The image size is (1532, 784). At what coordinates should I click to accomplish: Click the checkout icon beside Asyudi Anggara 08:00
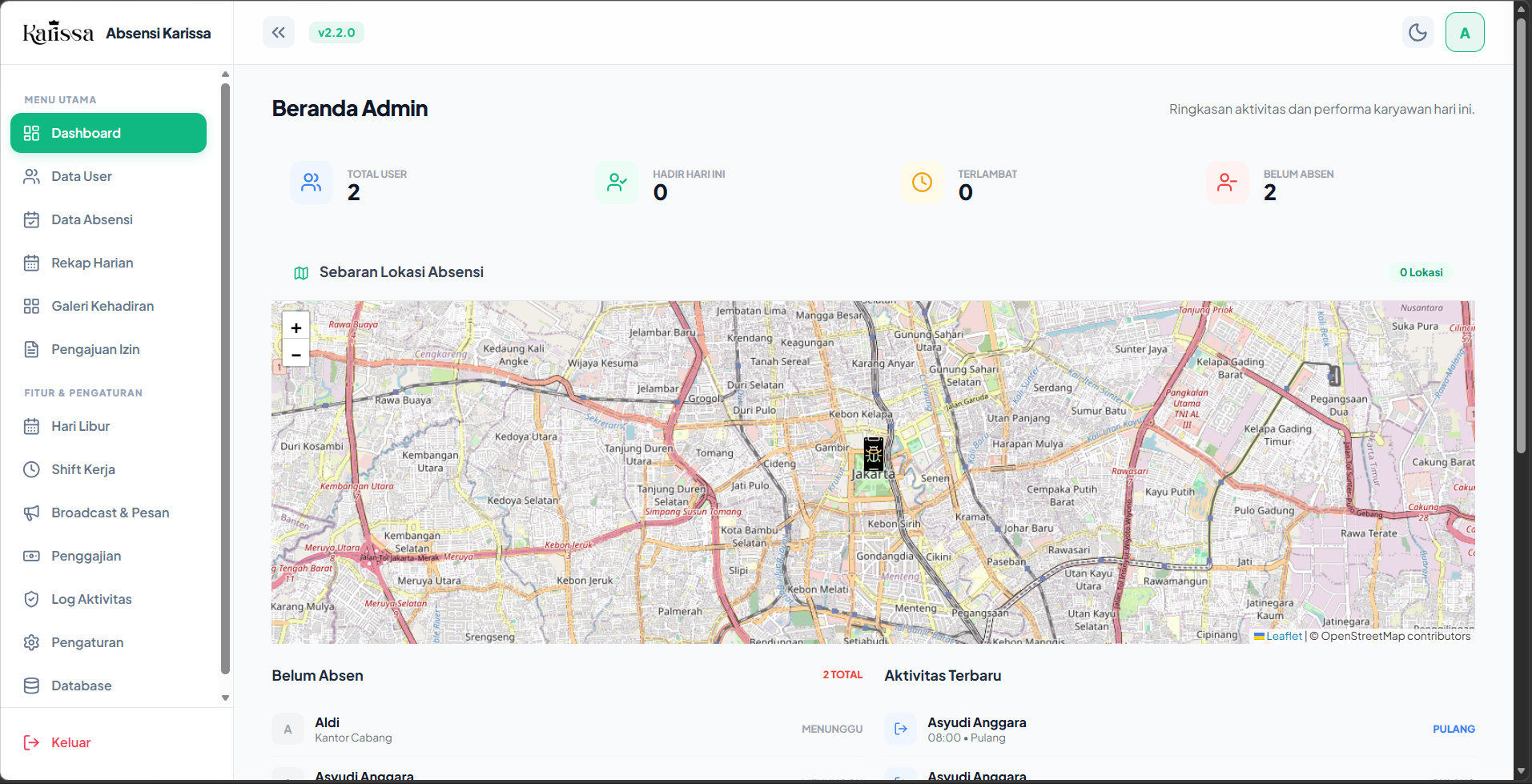pos(901,730)
